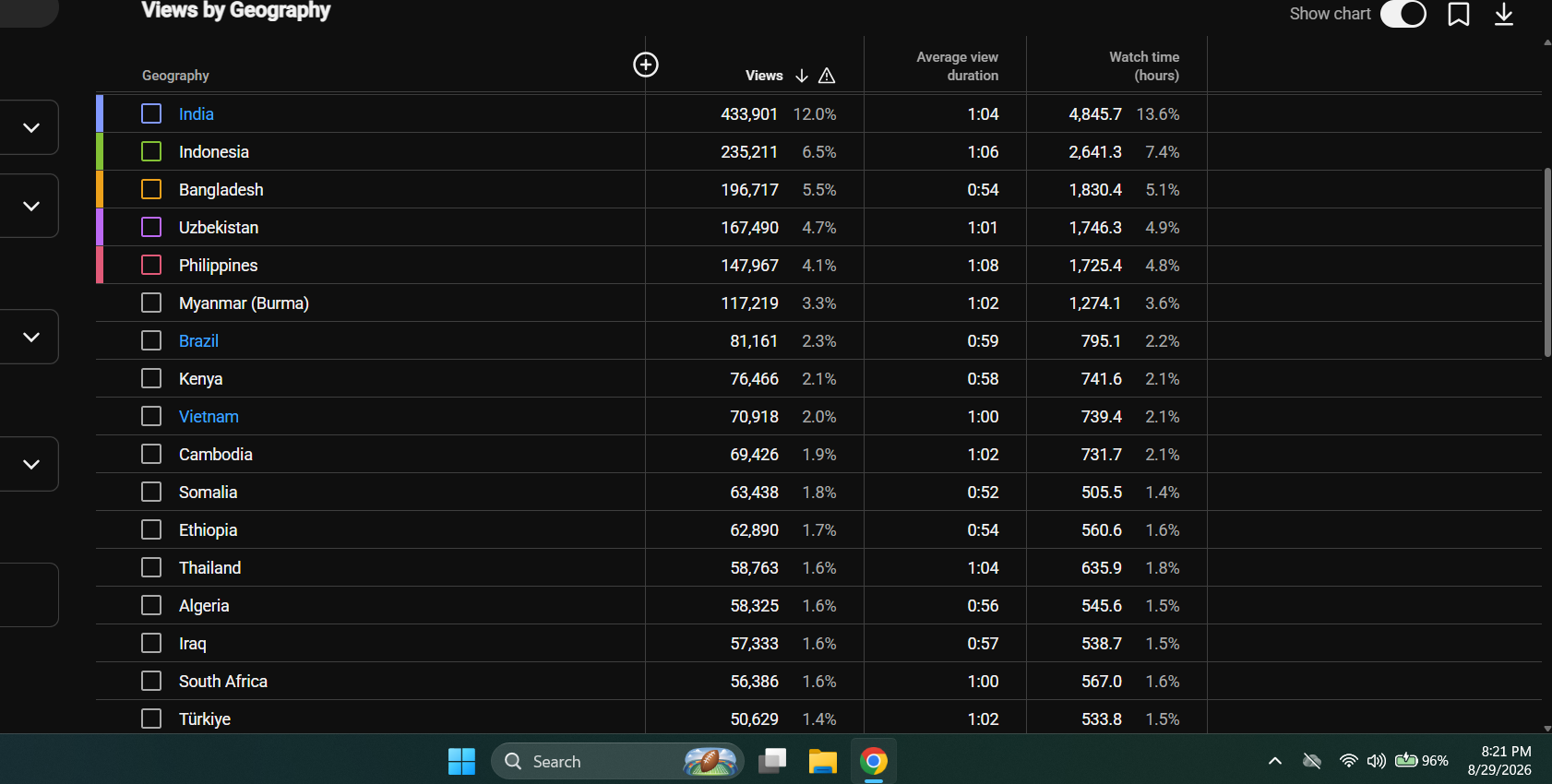Check the Somalia checkbox
This screenshot has width=1552, height=784.
[x=151, y=492]
